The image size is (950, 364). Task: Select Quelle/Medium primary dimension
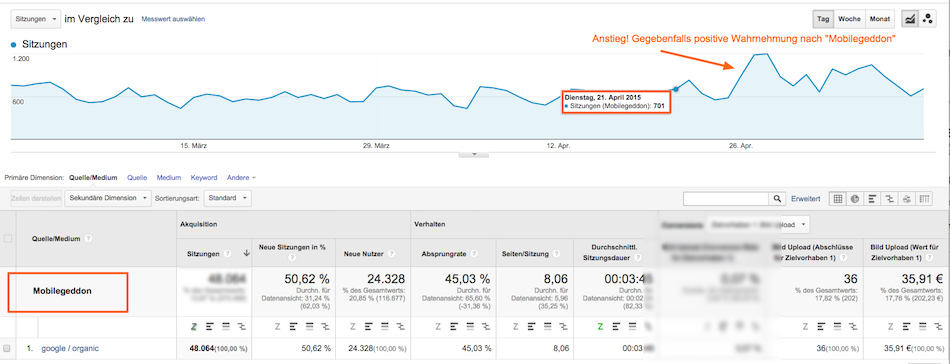pyautogui.click(x=93, y=178)
